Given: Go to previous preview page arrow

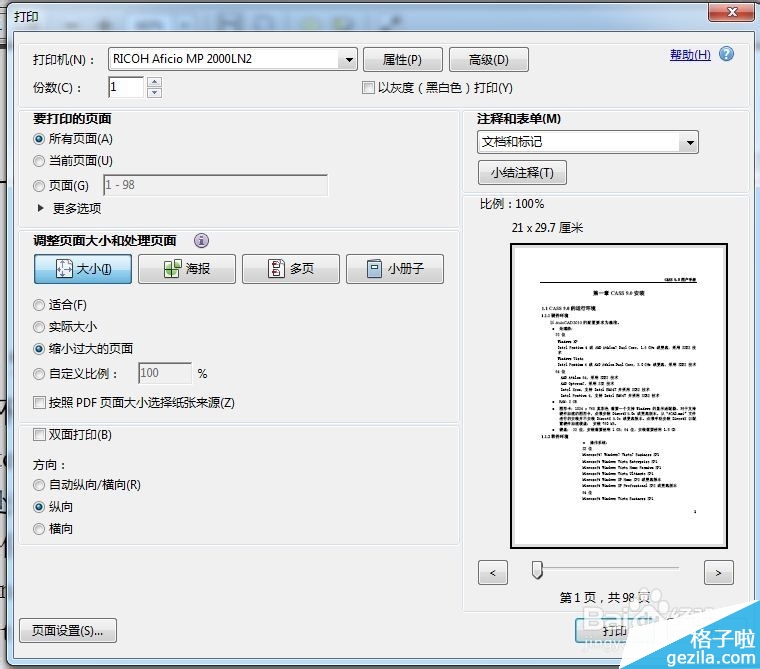Looking at the screenshot, I should [493, 572].
